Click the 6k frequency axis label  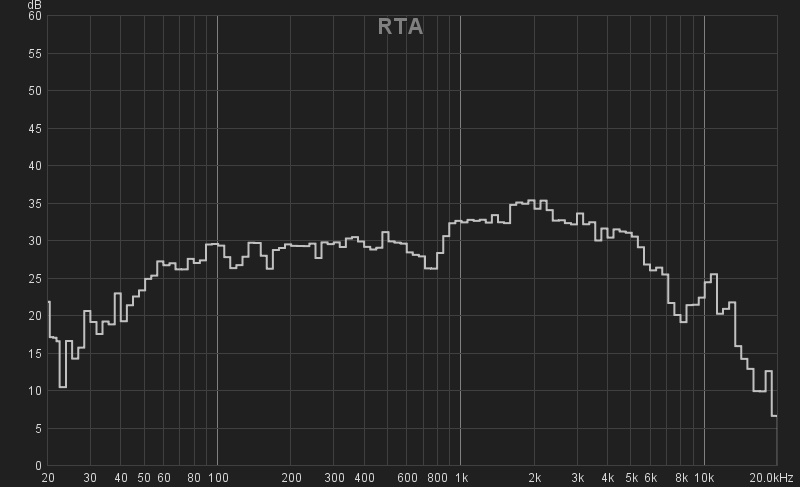(x=651, y=478)
